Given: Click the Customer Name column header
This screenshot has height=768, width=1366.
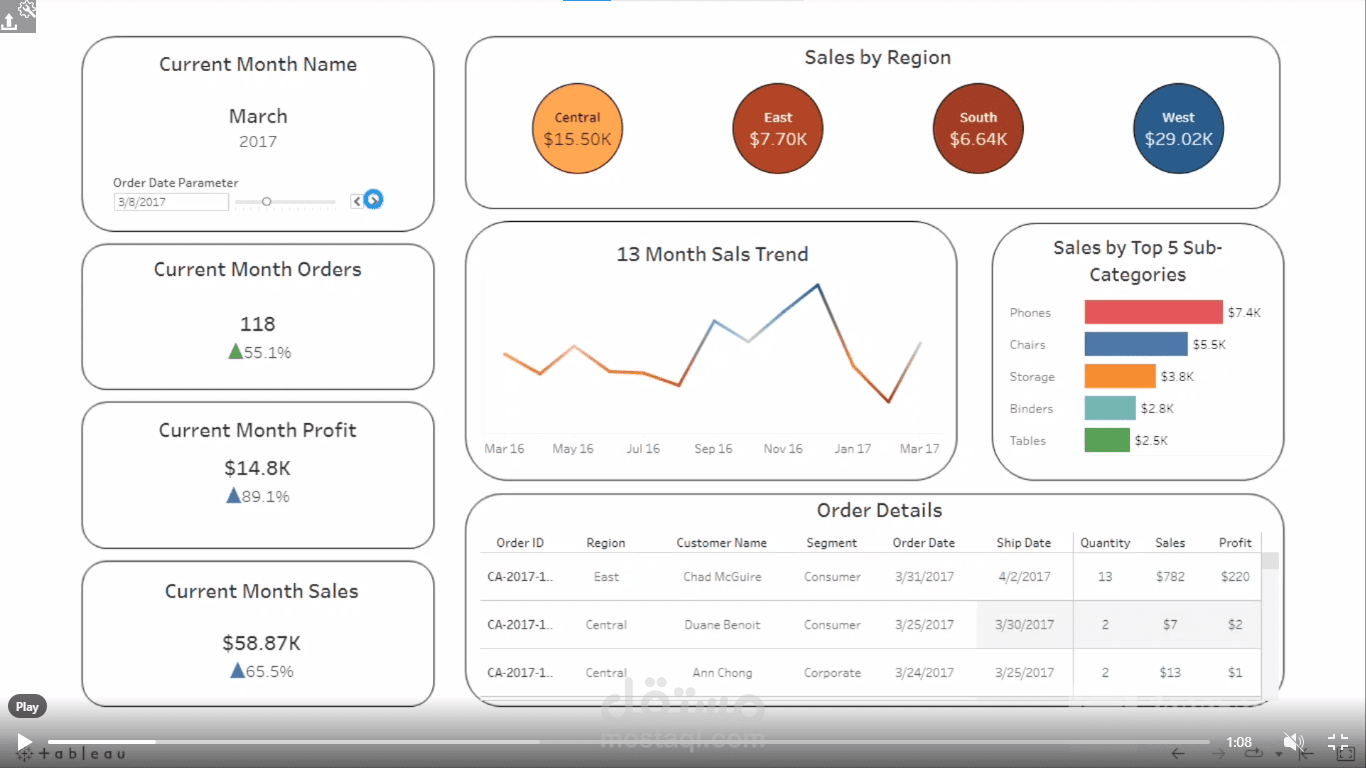Looking at the screenshot, I should pyautogui.click(x=722, y=543).
